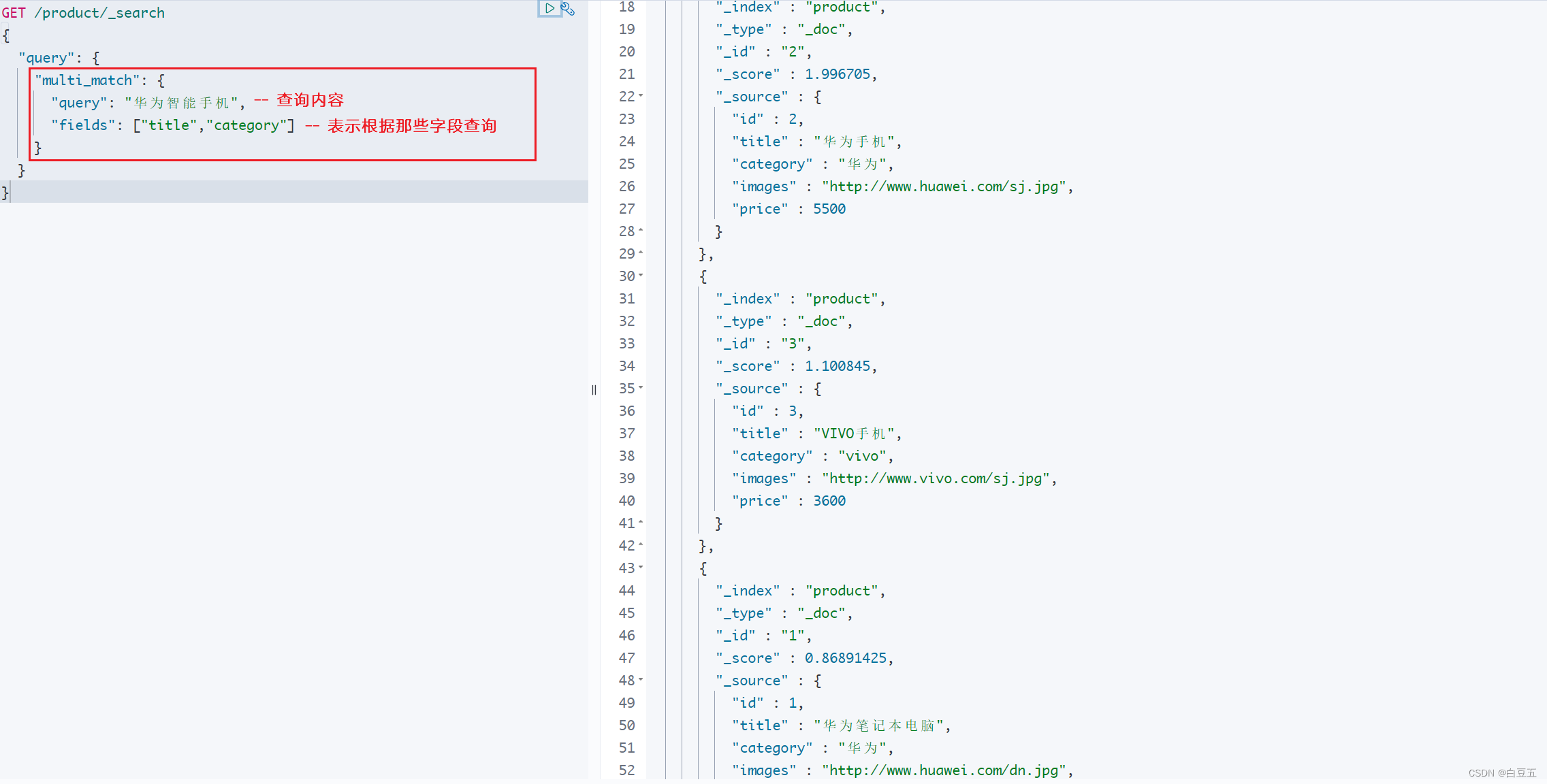Select the _score value 1.996705
This screenshot has height=784, width=1547.
pos(838,74)
